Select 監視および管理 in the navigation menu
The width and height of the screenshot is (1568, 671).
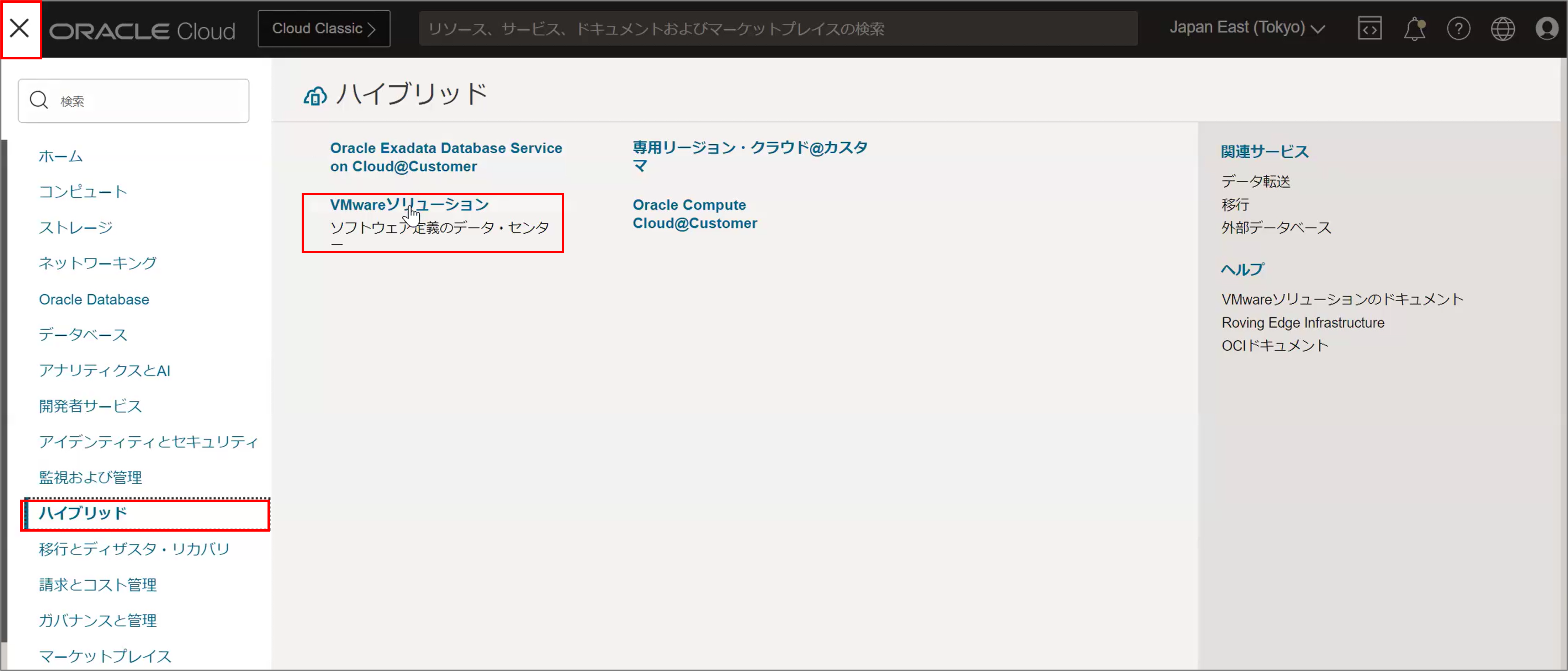click(x=90, y=477)
